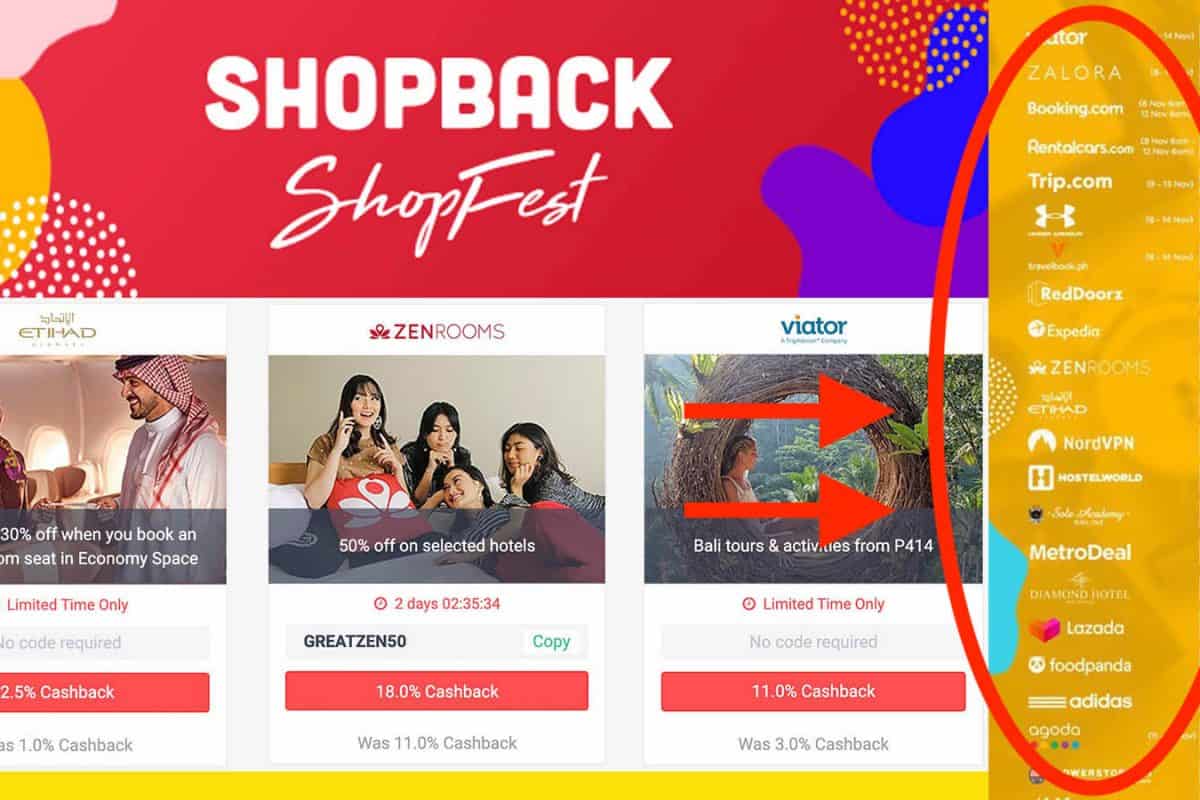Click the 11.0% Cashback button
The image size is (1200, 800).
[x=813, y=691]
